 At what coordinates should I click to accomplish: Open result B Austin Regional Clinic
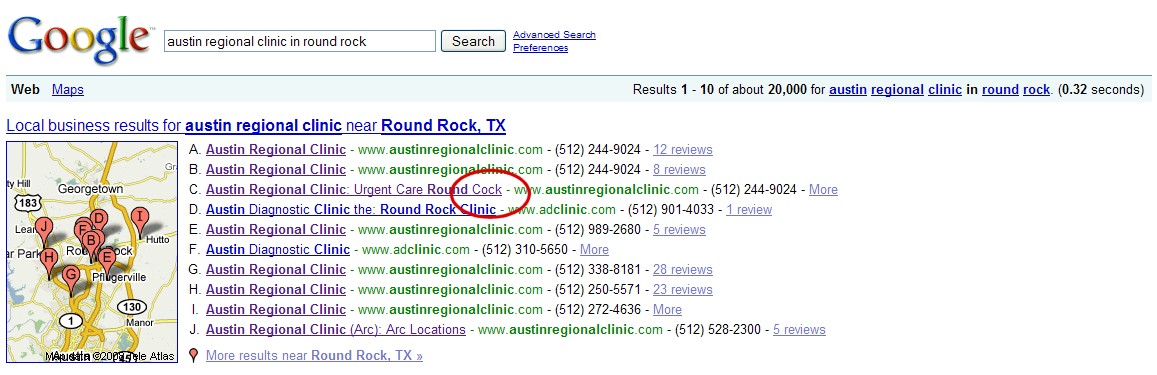tap(276, 170)
